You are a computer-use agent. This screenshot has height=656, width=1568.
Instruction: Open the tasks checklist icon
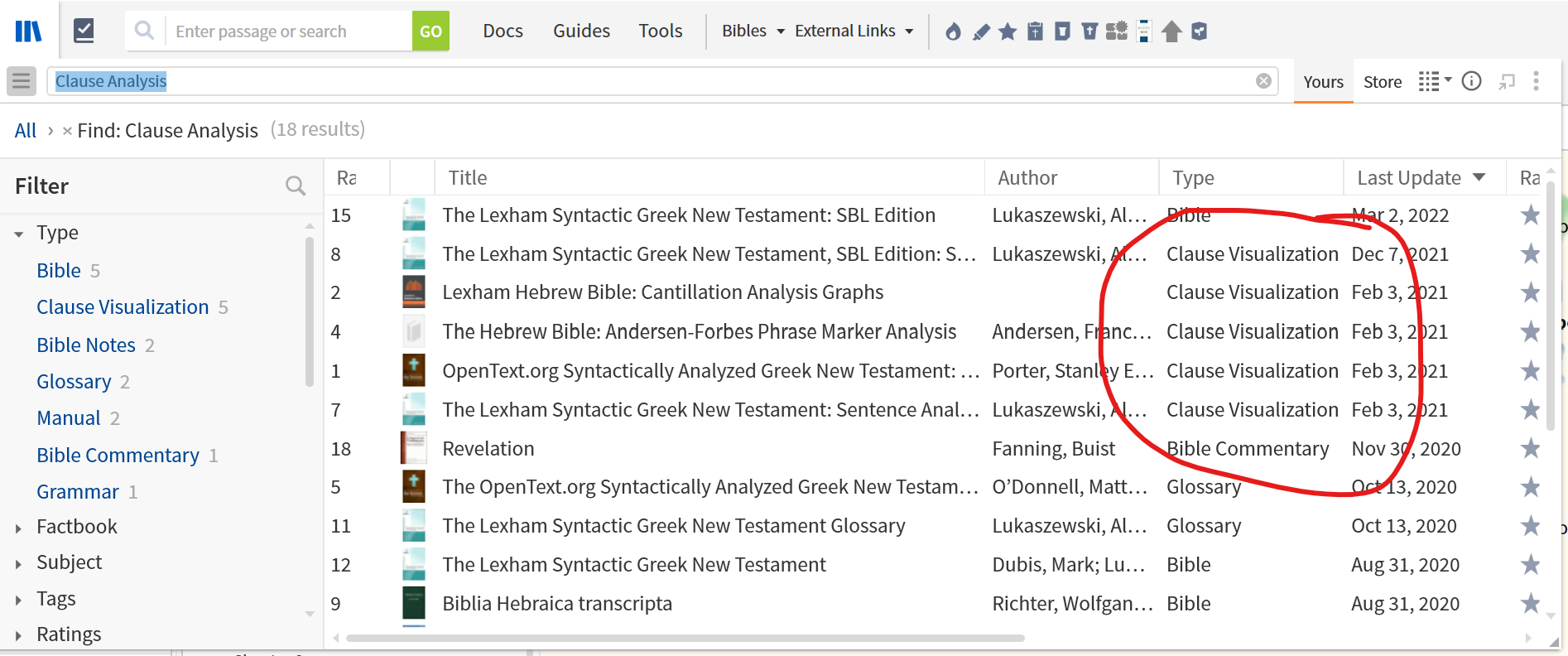[84, 31]
